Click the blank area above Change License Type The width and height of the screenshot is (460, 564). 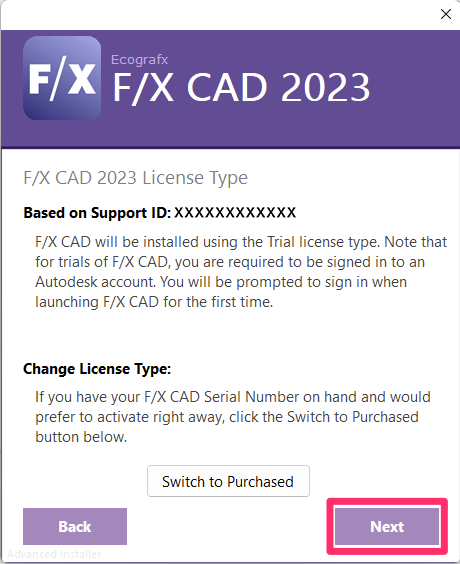pos(230,336)
